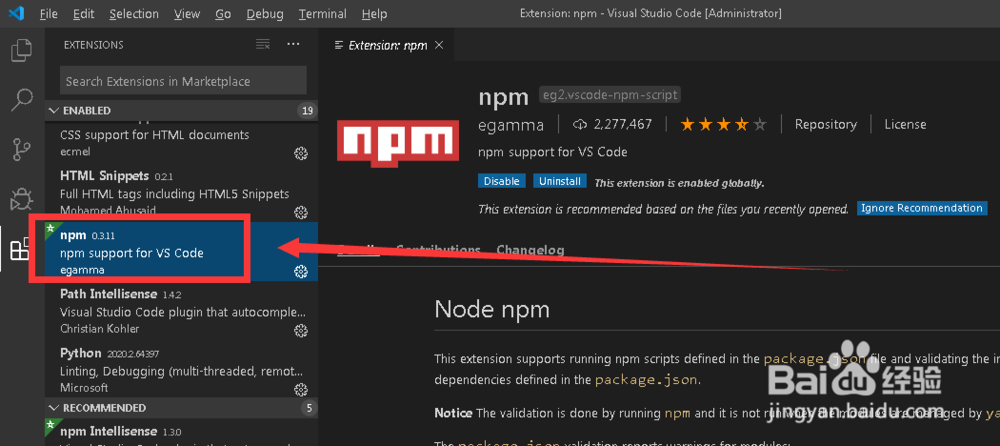Screen dimensions: 1000x446
Task: Select the Extensions view icon
Action: pyautogui.click(x=20, y=249)
